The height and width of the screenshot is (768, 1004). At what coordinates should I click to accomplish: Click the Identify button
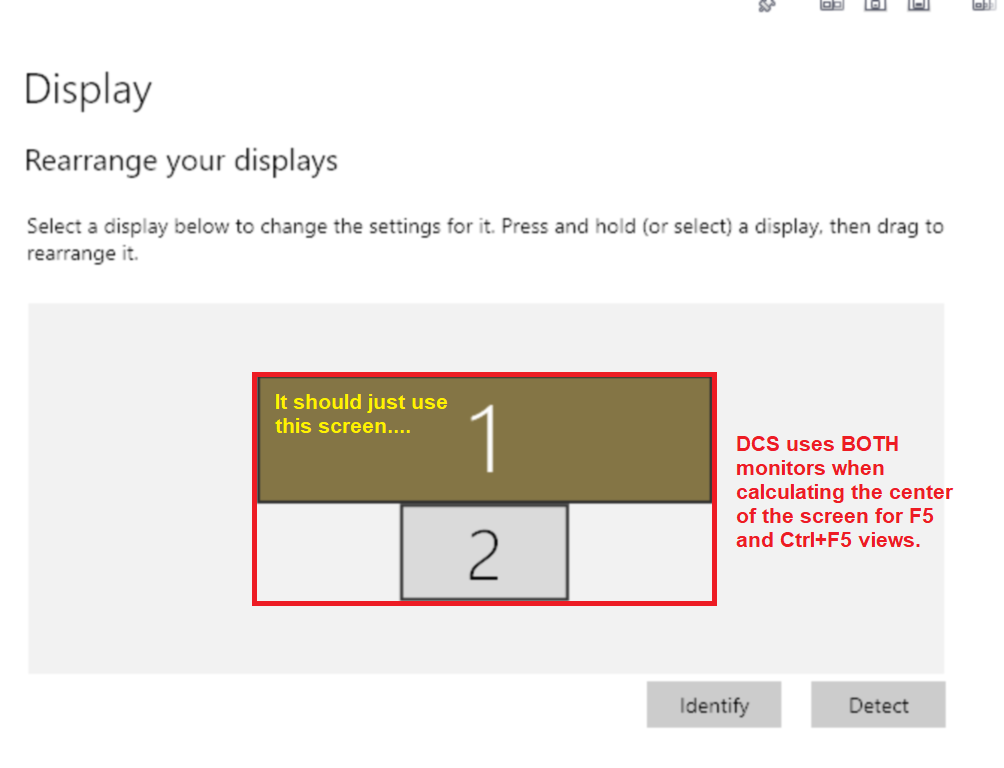point(713,705)
